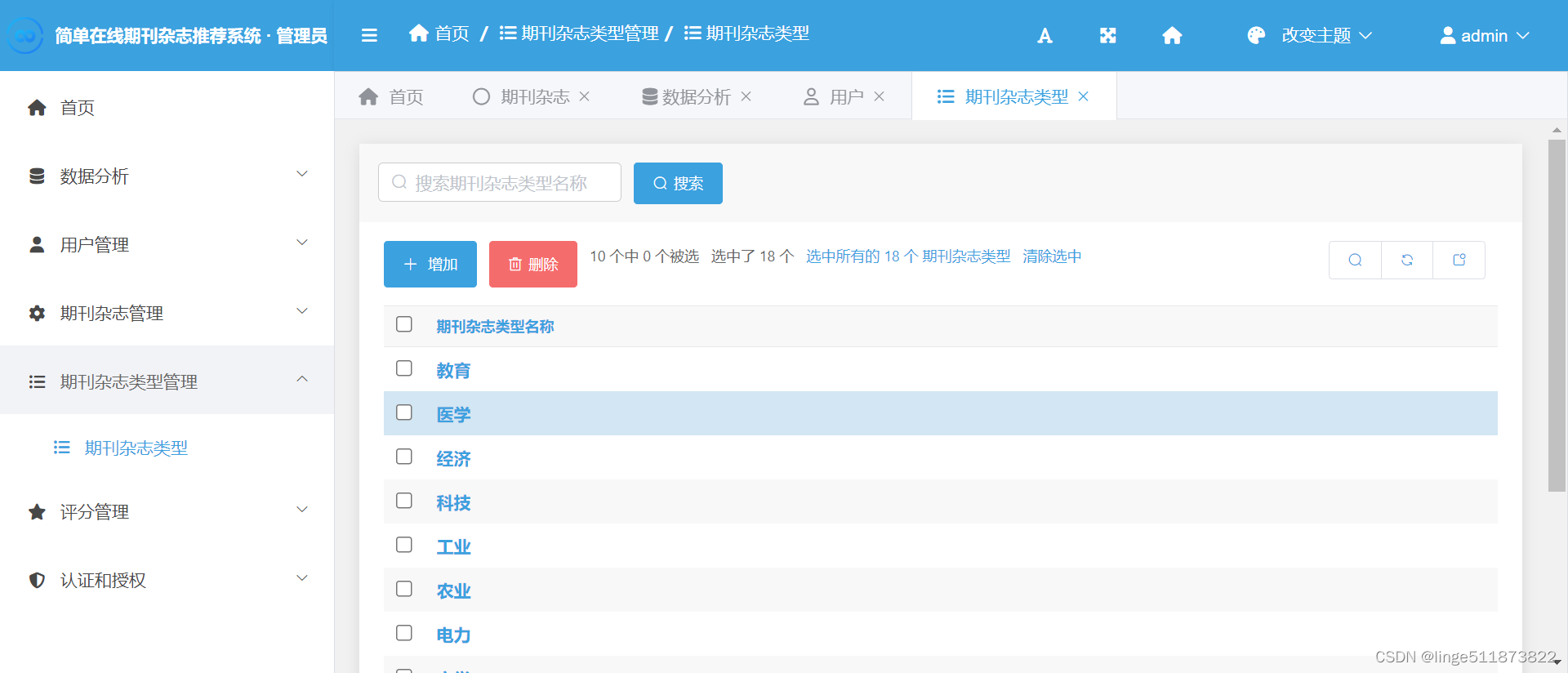This screenshot has width=1568, height=673.
Task: Open the admin dropdown arrow
Action: tap(1523, 35)
